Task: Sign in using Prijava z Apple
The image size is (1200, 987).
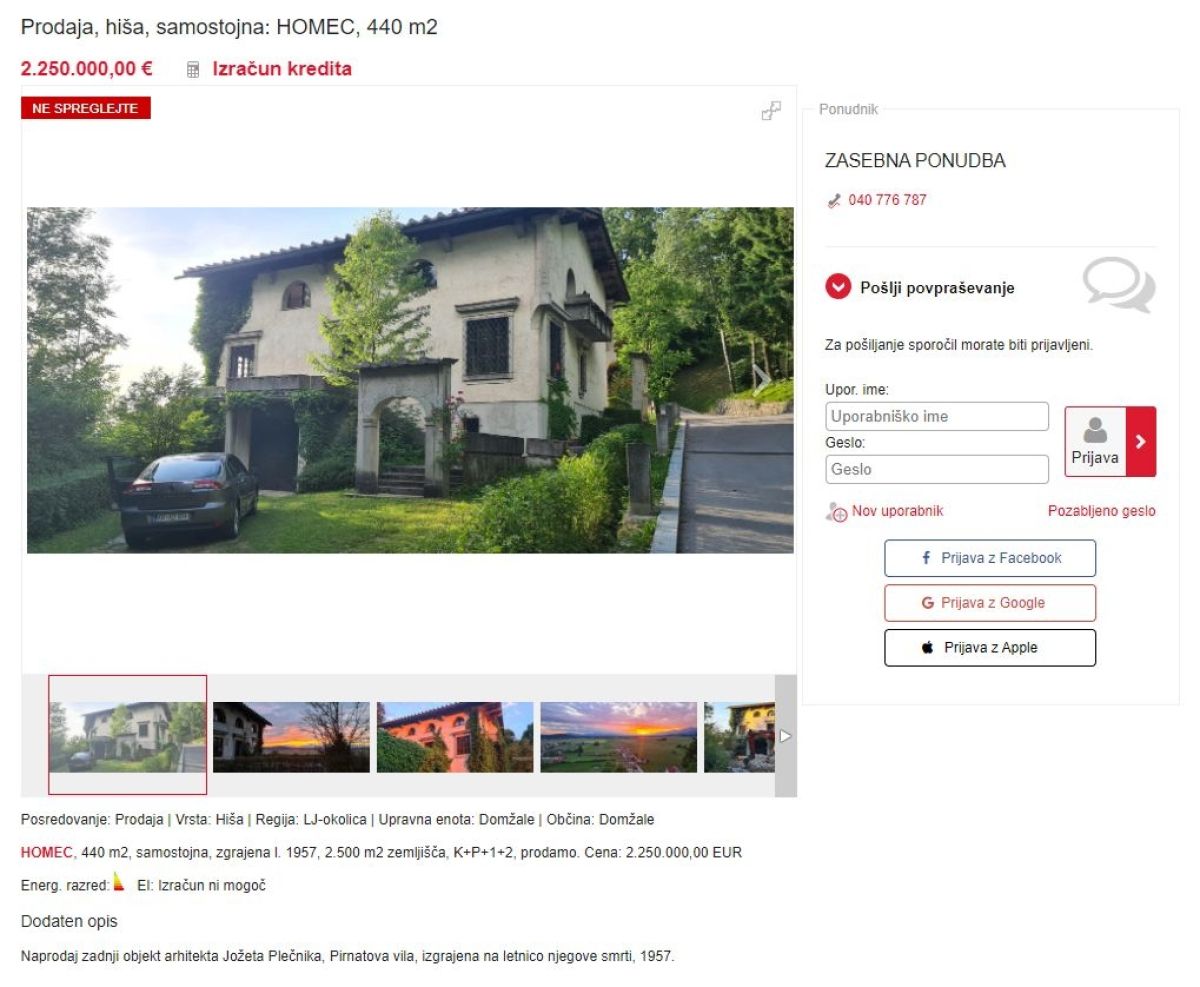Action: [x=990, y=648]
